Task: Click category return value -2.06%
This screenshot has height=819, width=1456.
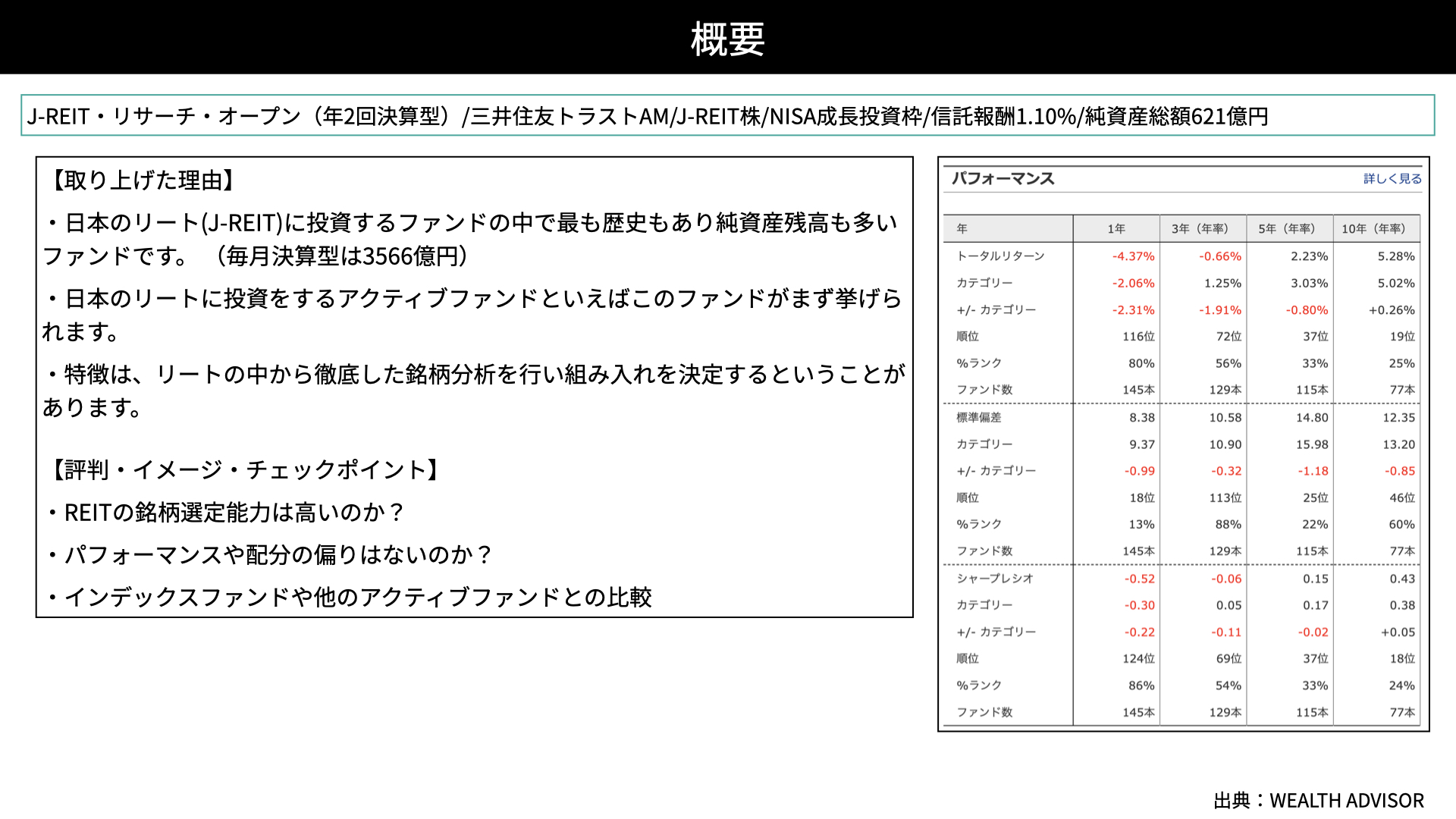Action: tap(1133, 283)
